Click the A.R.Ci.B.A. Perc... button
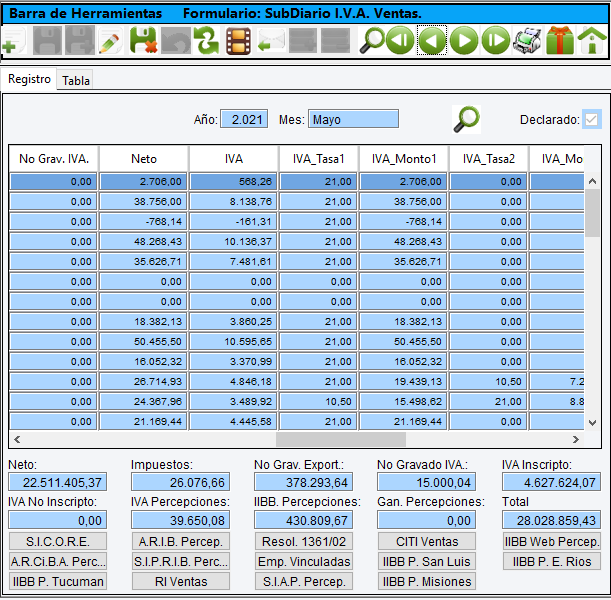611x600 pixels. click(58, 561)
